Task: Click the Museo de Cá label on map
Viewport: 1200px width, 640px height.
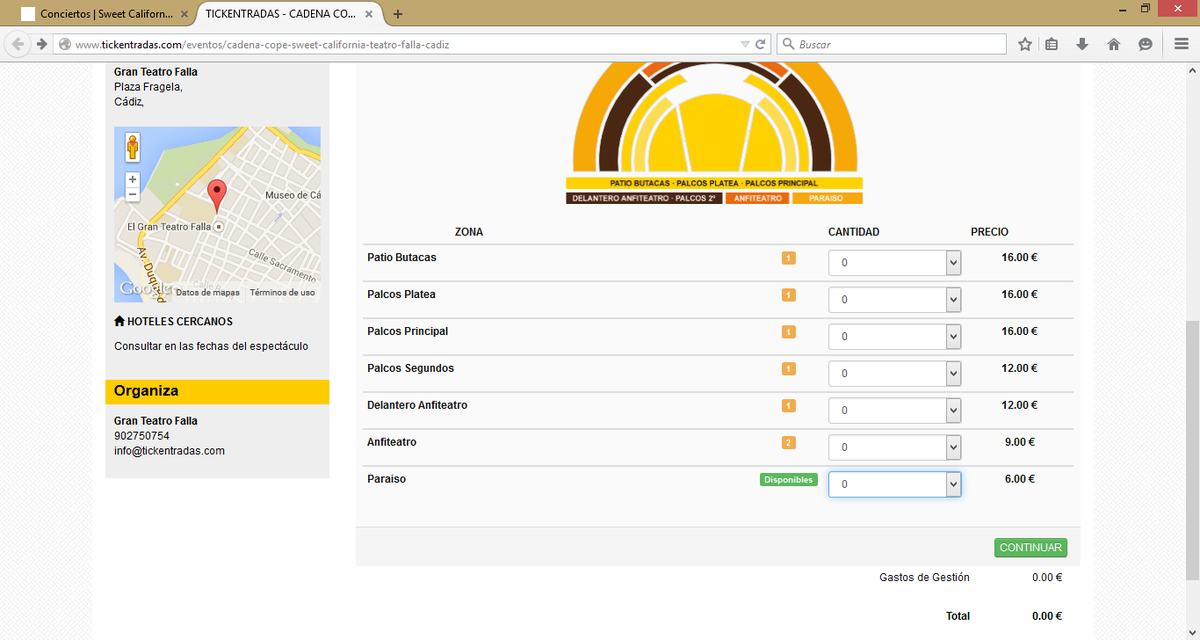Action: coord(293,195)
